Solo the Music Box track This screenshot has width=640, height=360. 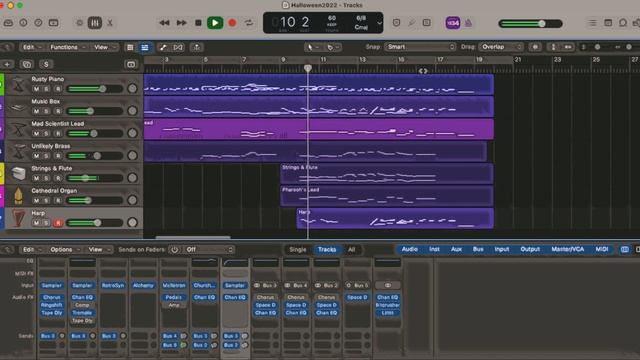pyautogui.click(x=47, y=111)
